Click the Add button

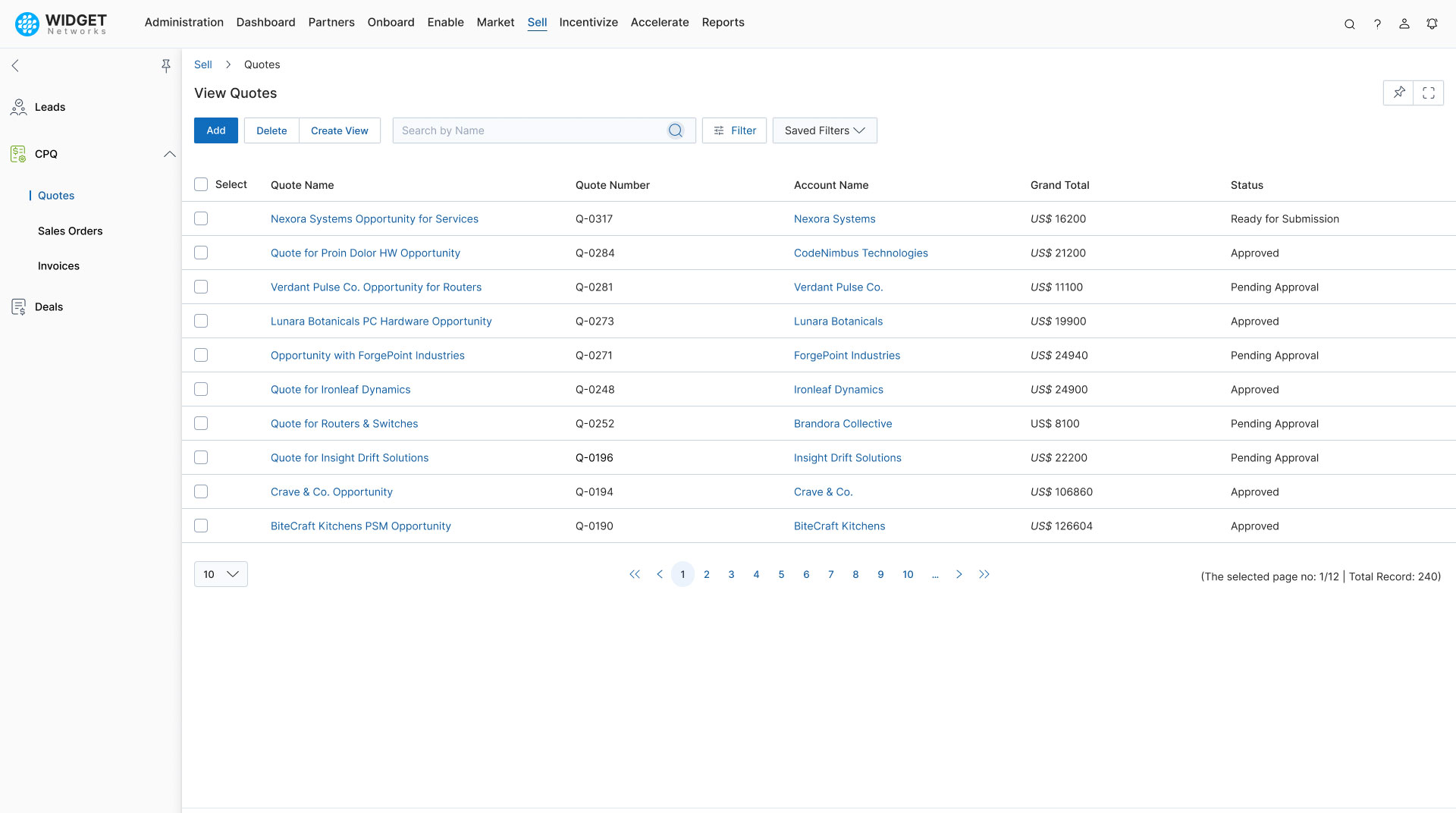coord(215,130)
